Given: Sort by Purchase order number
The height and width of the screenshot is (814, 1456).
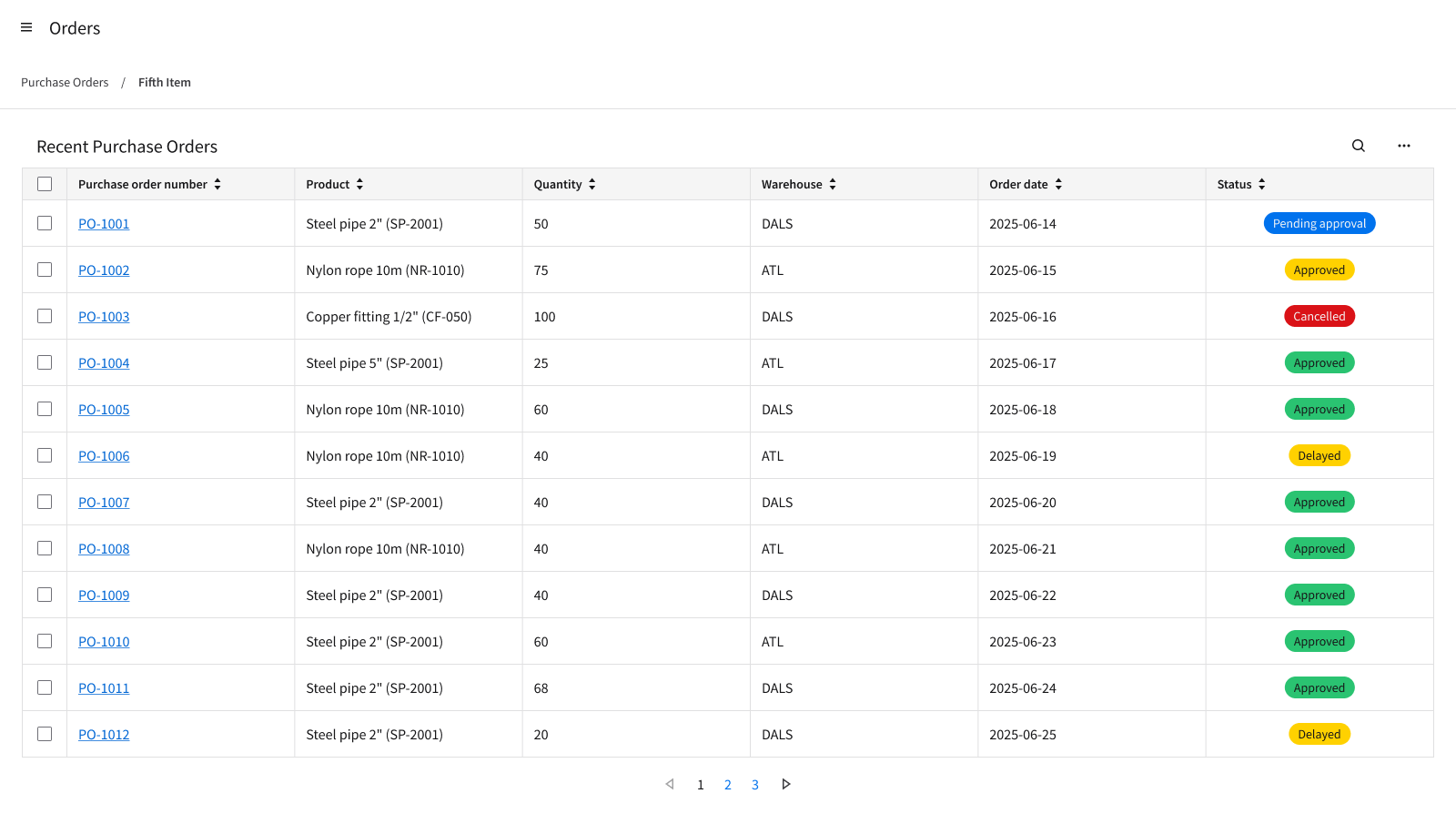Looking at the screenshot, I should pyautogui.click(x=217, y=184).
